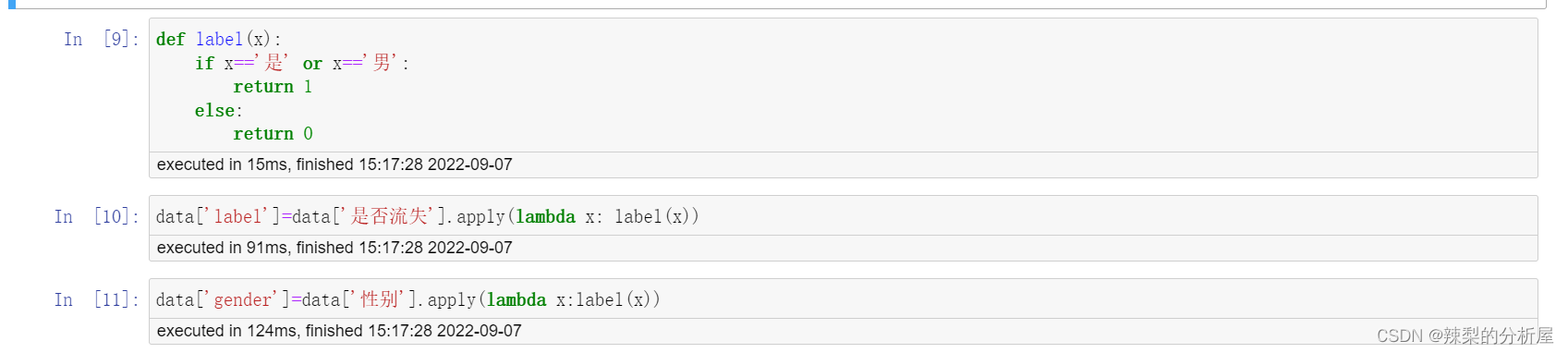Click the 'executed in 124ms' timing text

pos(339,331)
